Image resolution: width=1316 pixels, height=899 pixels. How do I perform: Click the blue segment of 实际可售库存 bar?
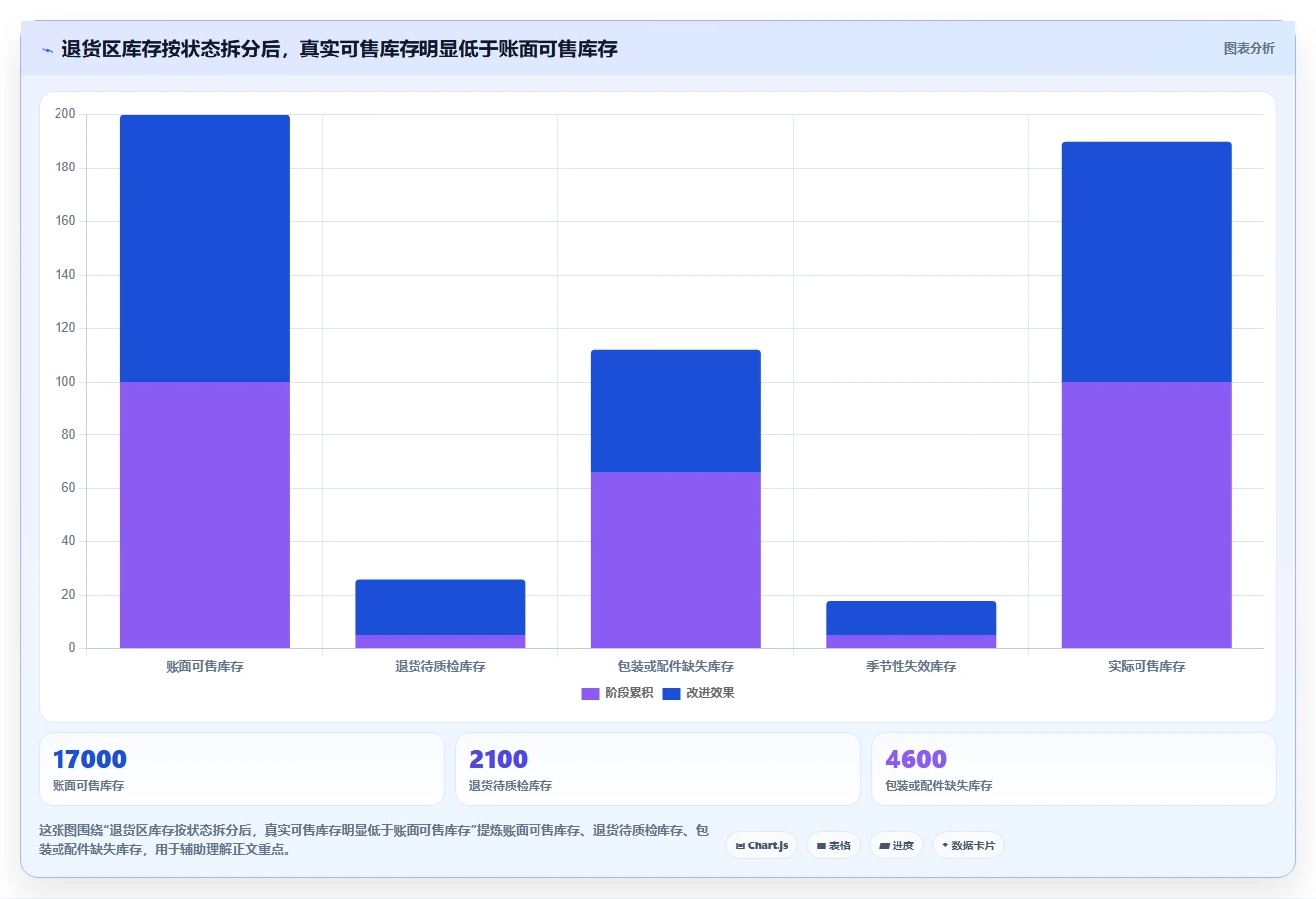(x=1146, y=262)
